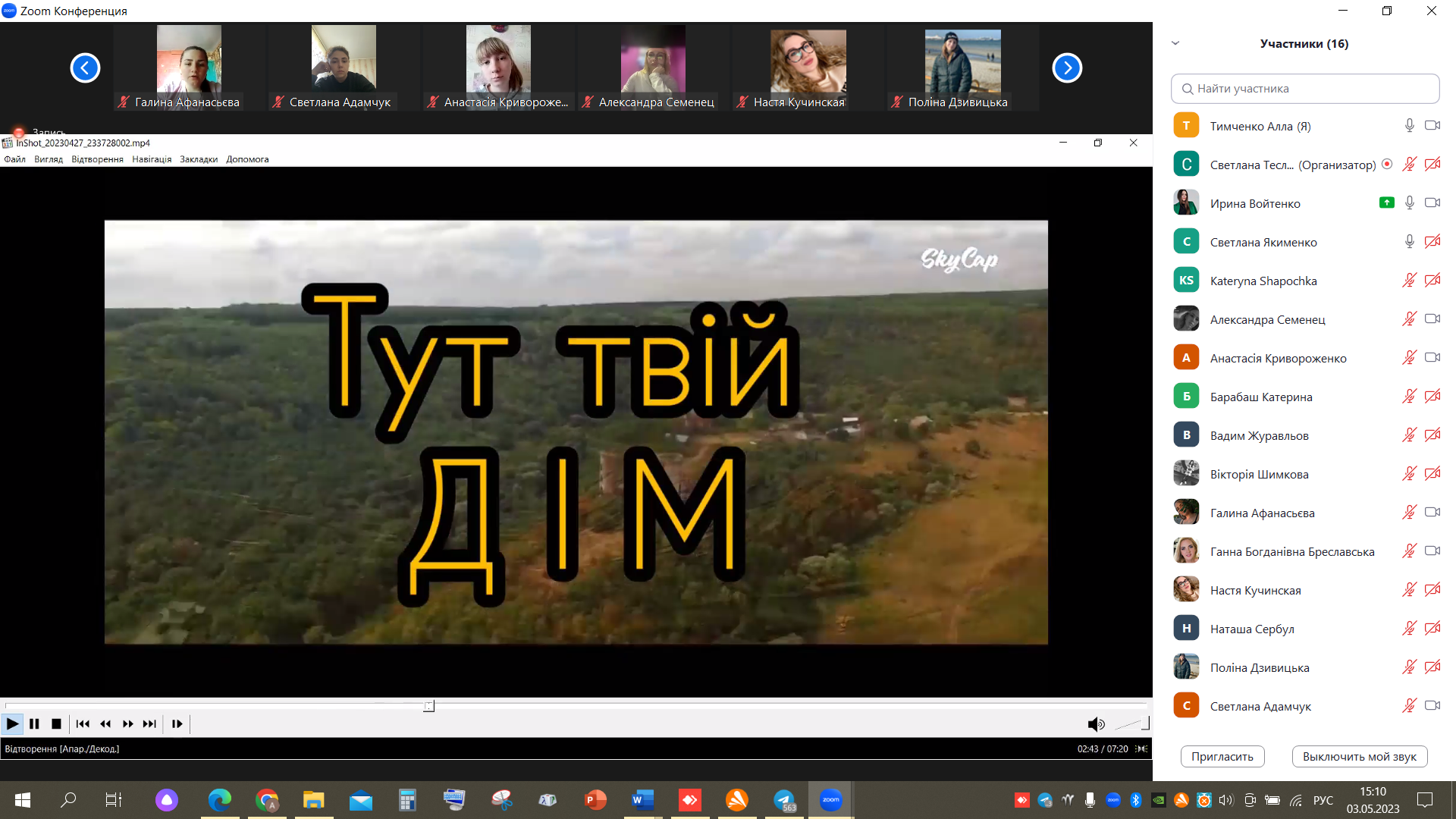Viewport: 1456px width, 819px height.
Task: Open the Закладки menu
Action: coord(199,159)
